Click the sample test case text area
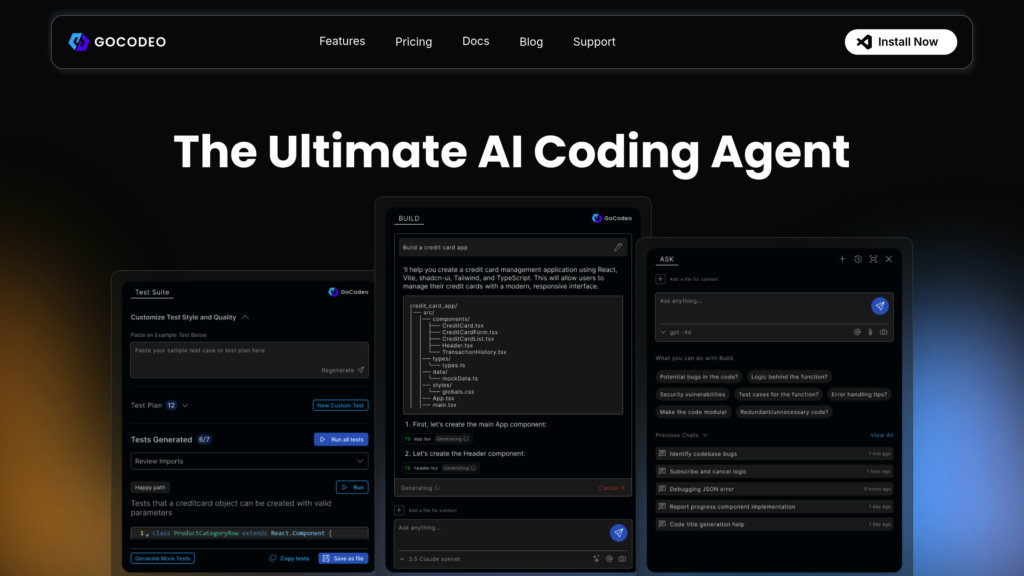This screenshot has width=1024, height=576. tap(249, 360)
